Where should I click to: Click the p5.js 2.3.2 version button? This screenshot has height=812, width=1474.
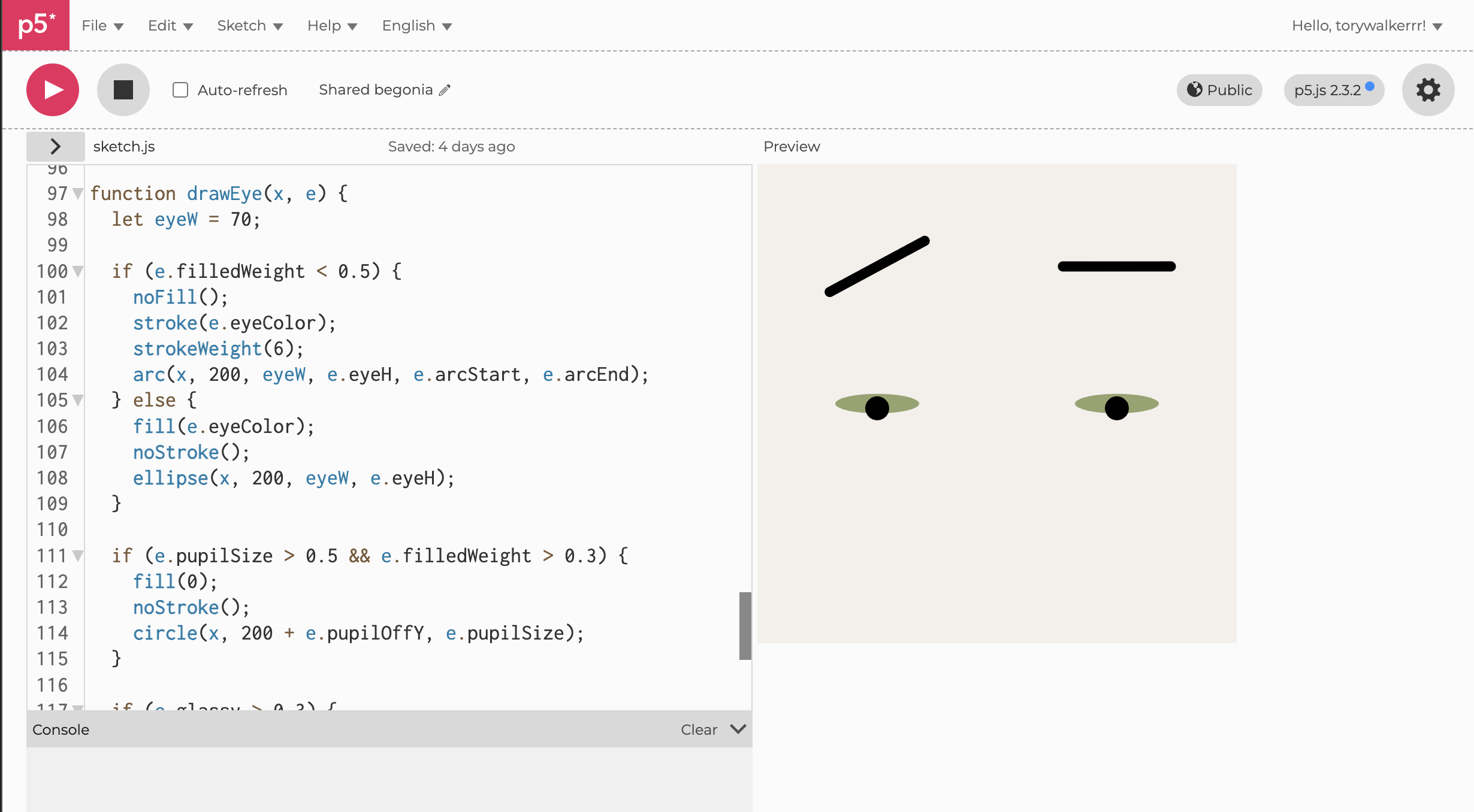click(1334, 90)
